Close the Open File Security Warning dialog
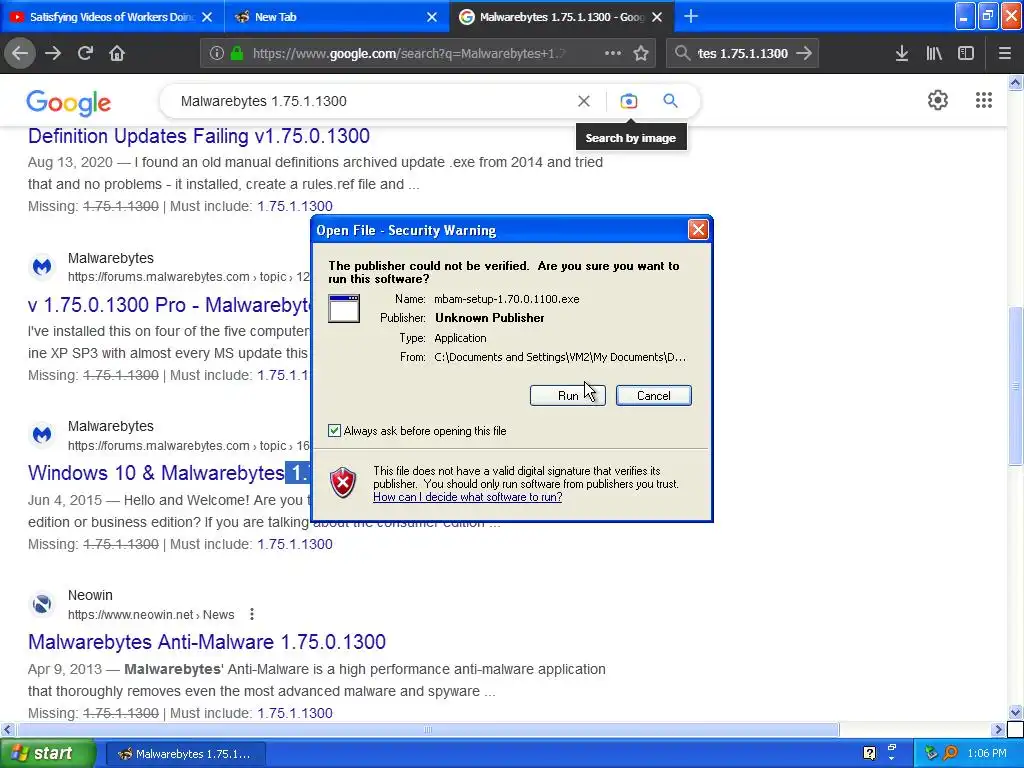Screen dimensions: 1024x768 [x=698, y=229]
